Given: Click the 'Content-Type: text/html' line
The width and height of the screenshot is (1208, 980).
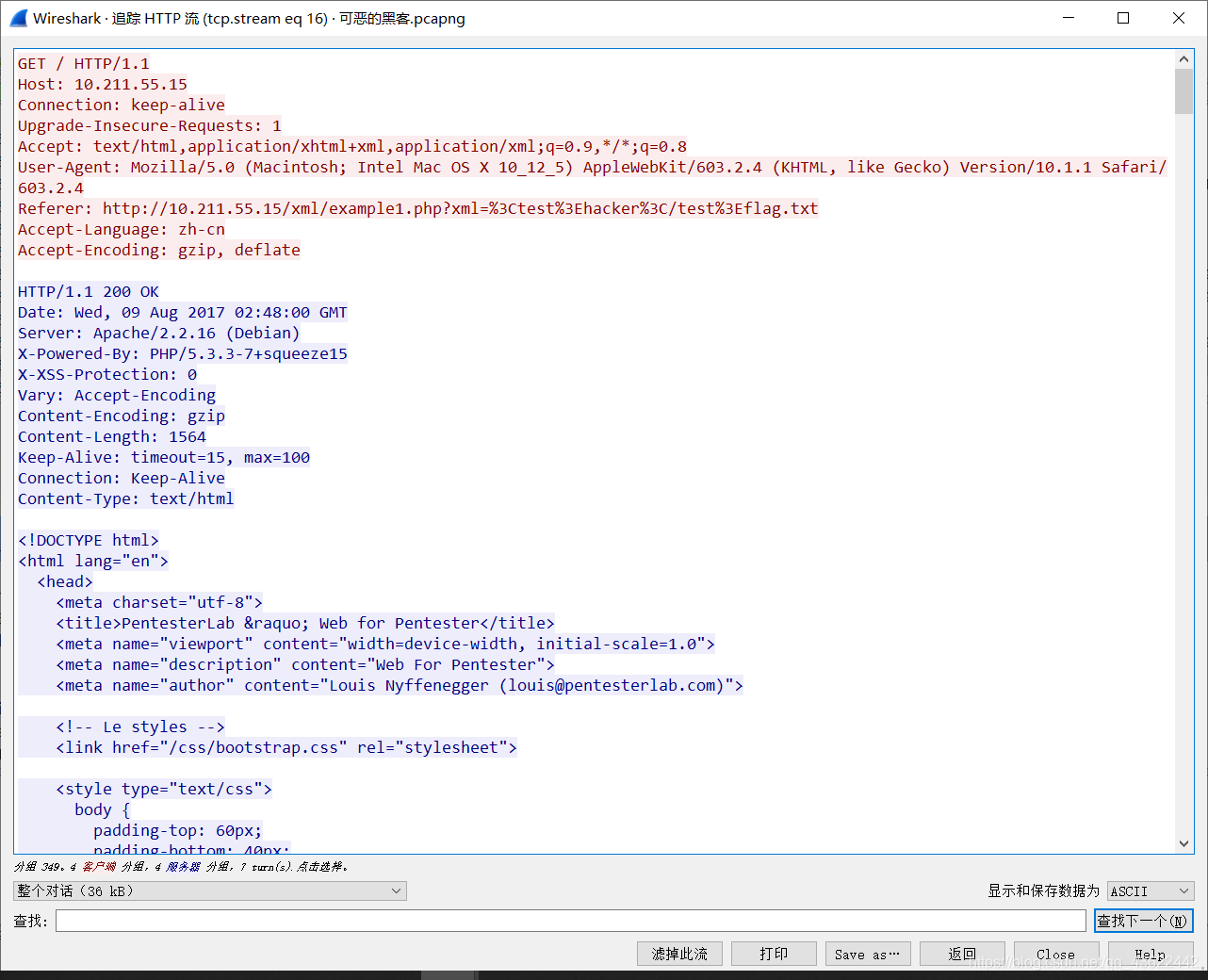Looking at the screenshot, I should pyautogui.click(x=126, y=498).
